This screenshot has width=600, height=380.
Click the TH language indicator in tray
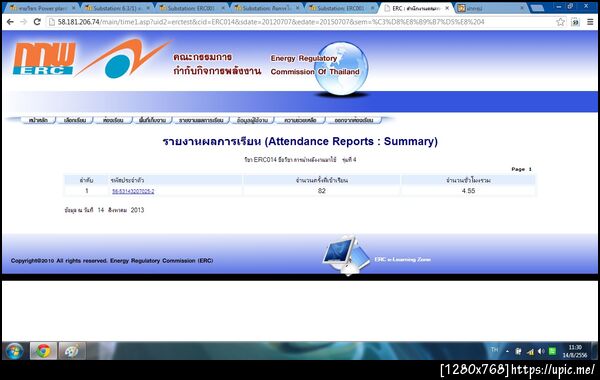click(x=494, y=350)
